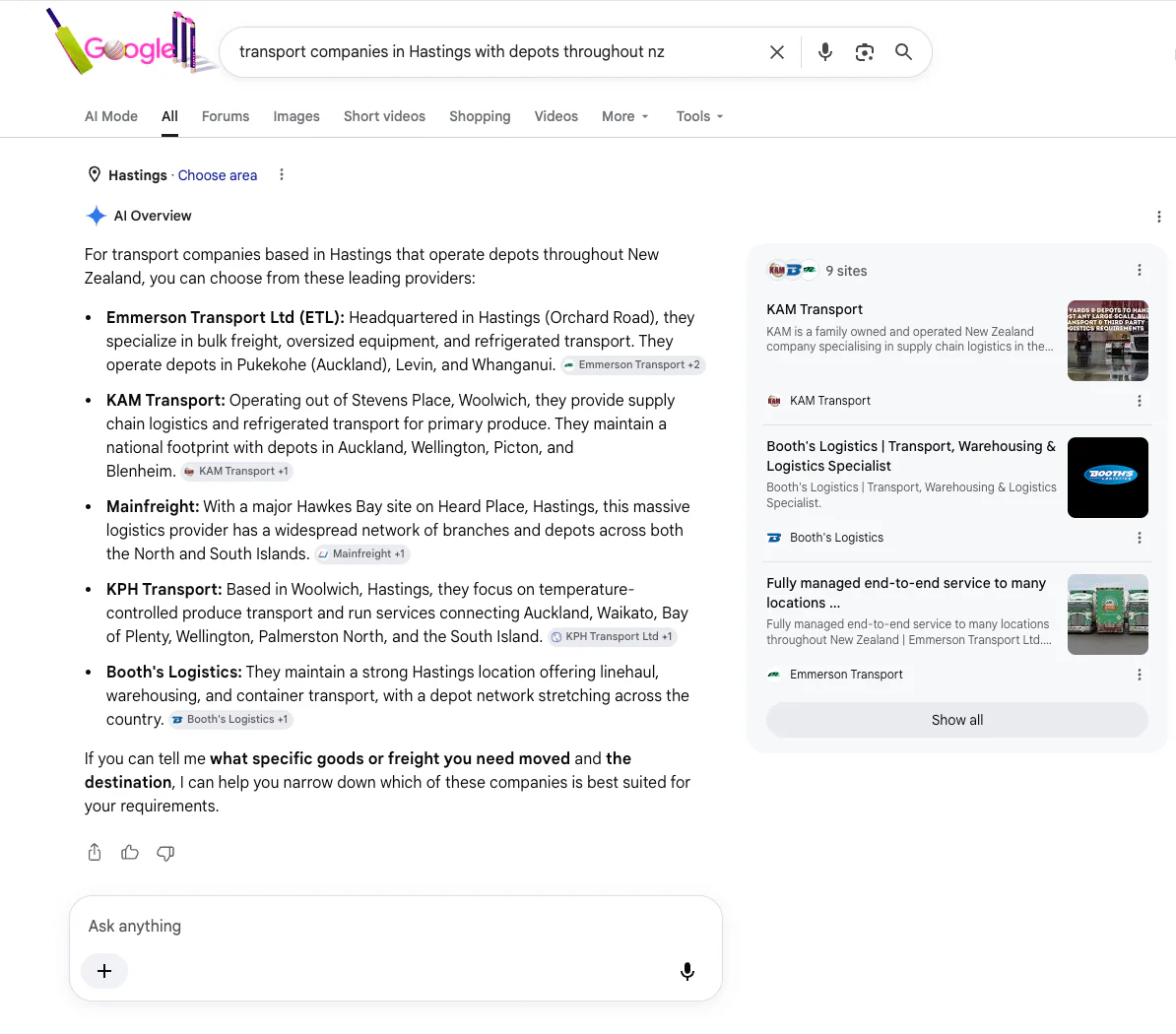This screenshot has height=1034, width=1176.
Task: Open the three-dot menu next to Choose area
Action: pyautogui.click(x=282, y=174)
